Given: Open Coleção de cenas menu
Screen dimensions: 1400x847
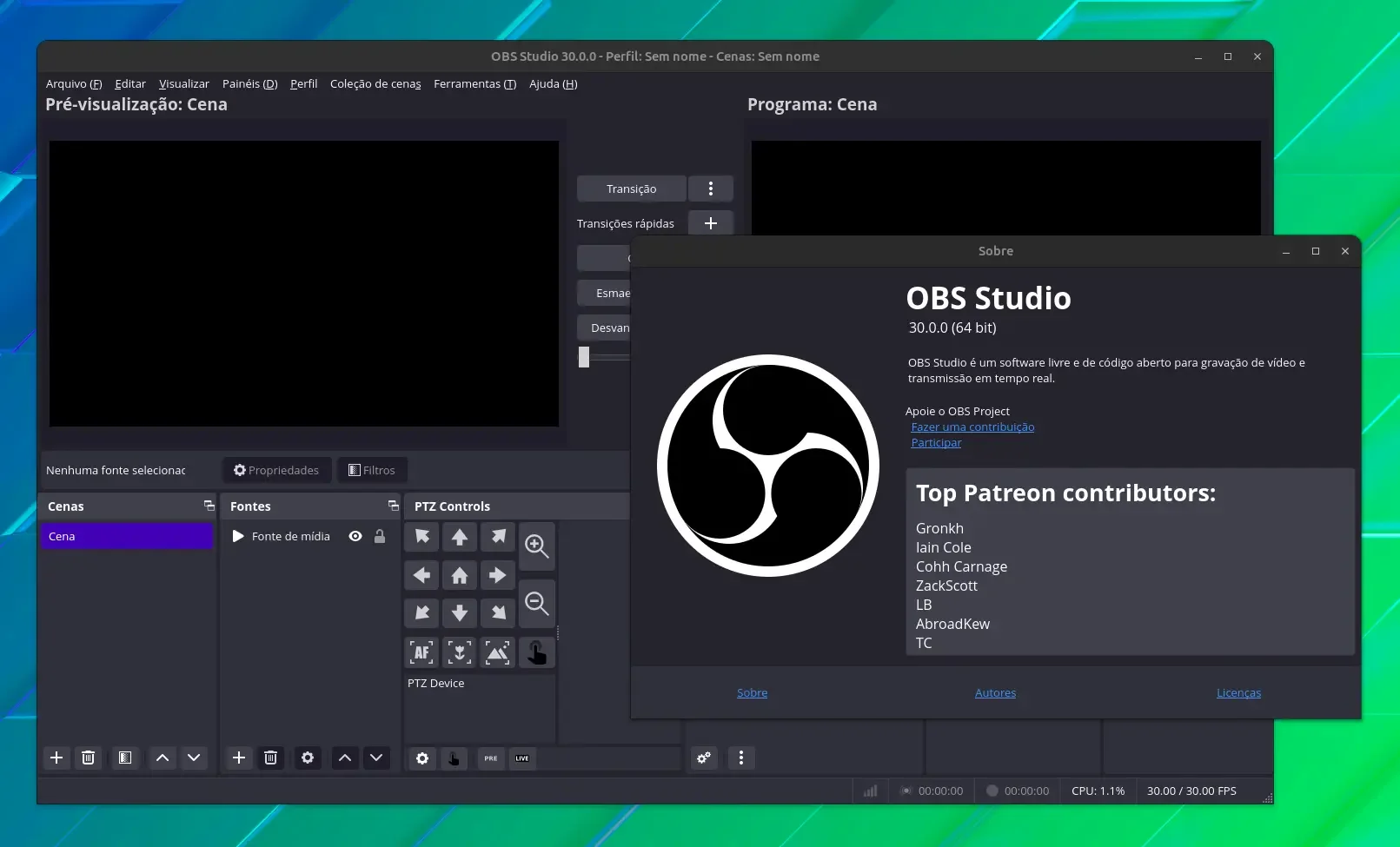Looking at the screenshot, I should point(375,83).
